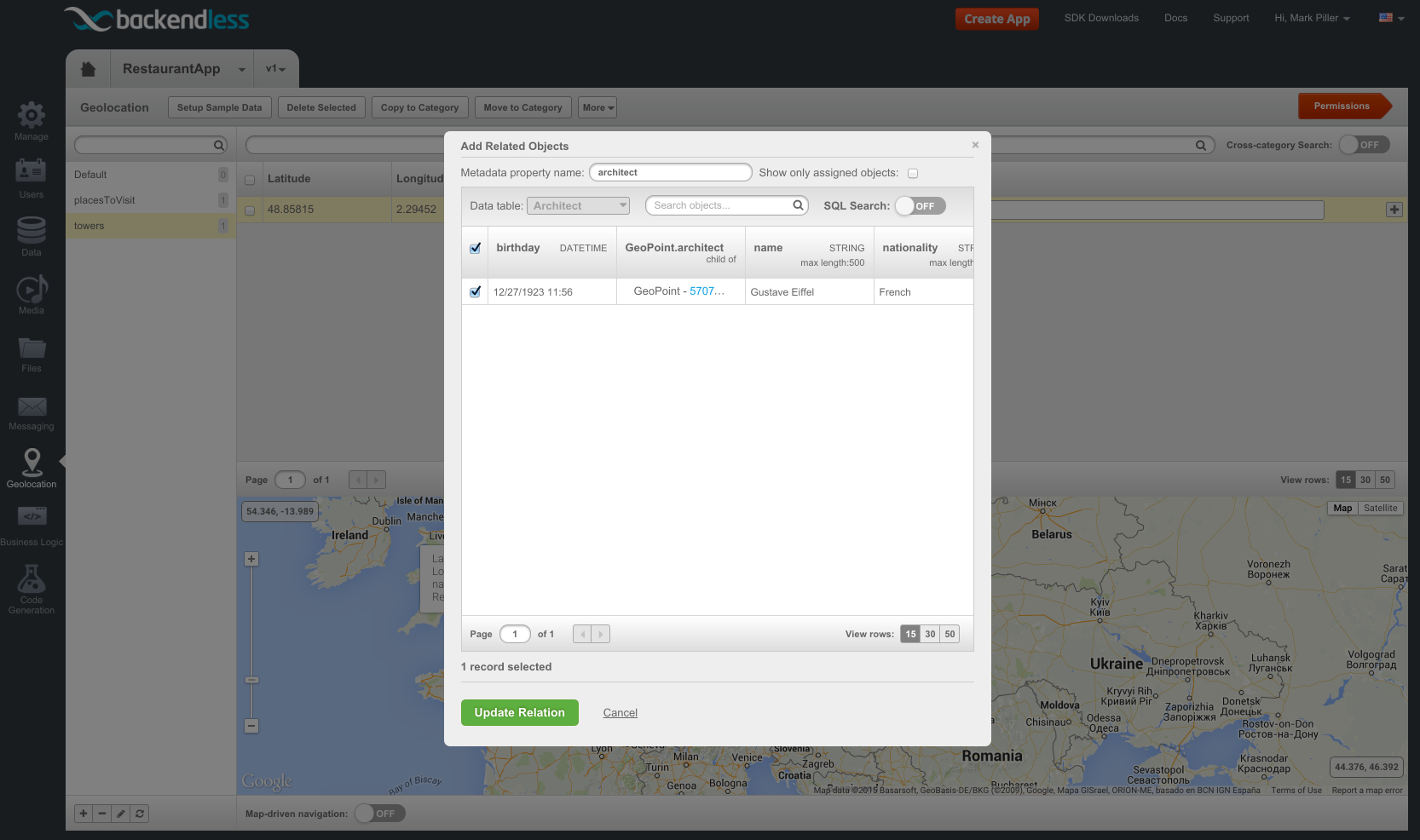The height and width of the screenshot is (840, 1420).
Task: Close the Add Related Objects dialog
Action: coord(975,145)
